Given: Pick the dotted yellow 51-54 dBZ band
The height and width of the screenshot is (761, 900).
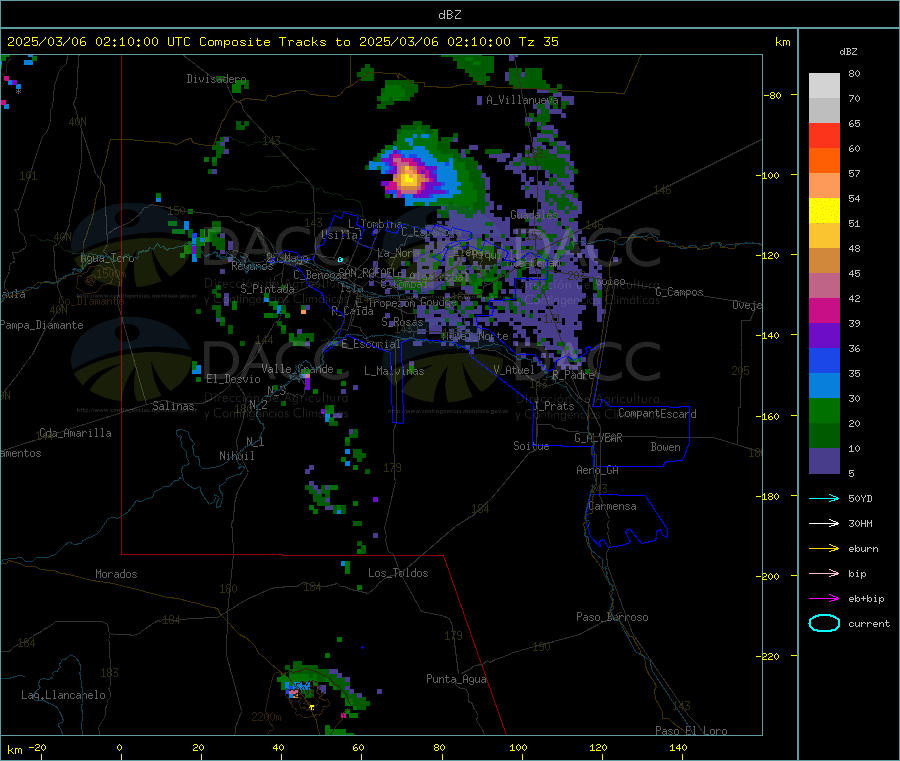Looking at the screenshot, I should (824, 211).
